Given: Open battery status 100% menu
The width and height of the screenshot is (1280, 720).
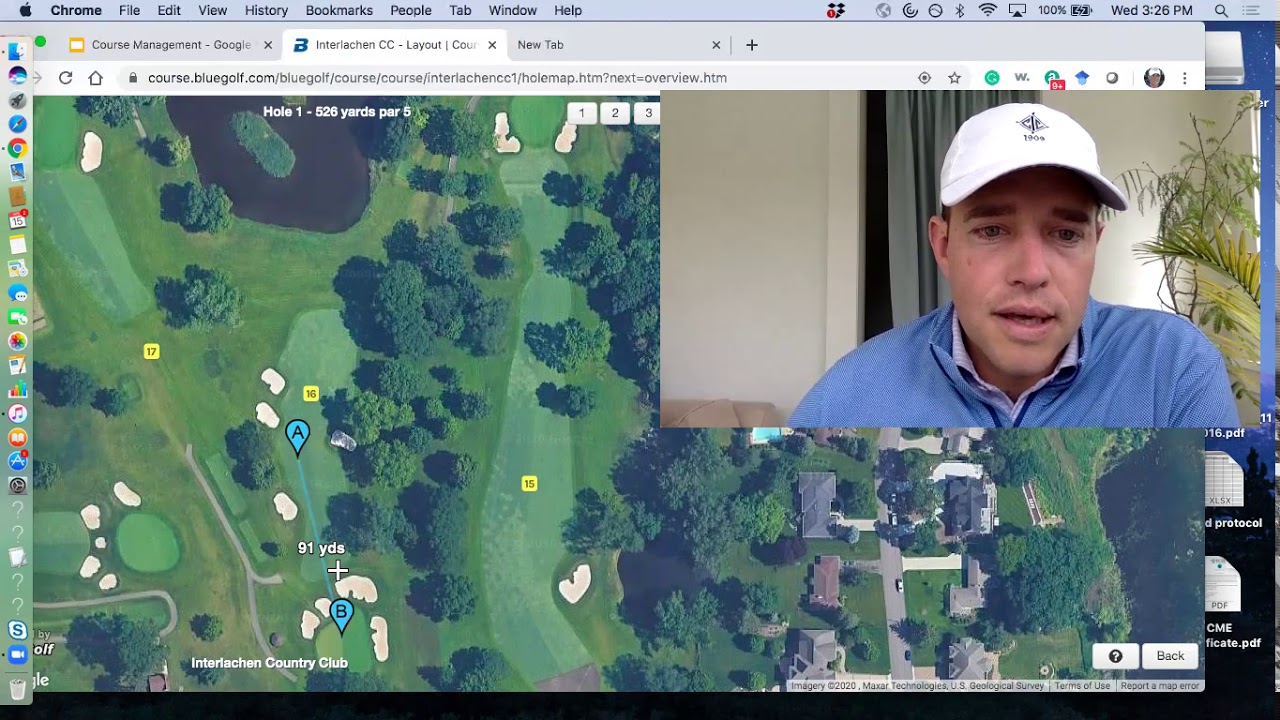Looking at the screenshot, I should pyautogui.click(x=1065, y=11).
